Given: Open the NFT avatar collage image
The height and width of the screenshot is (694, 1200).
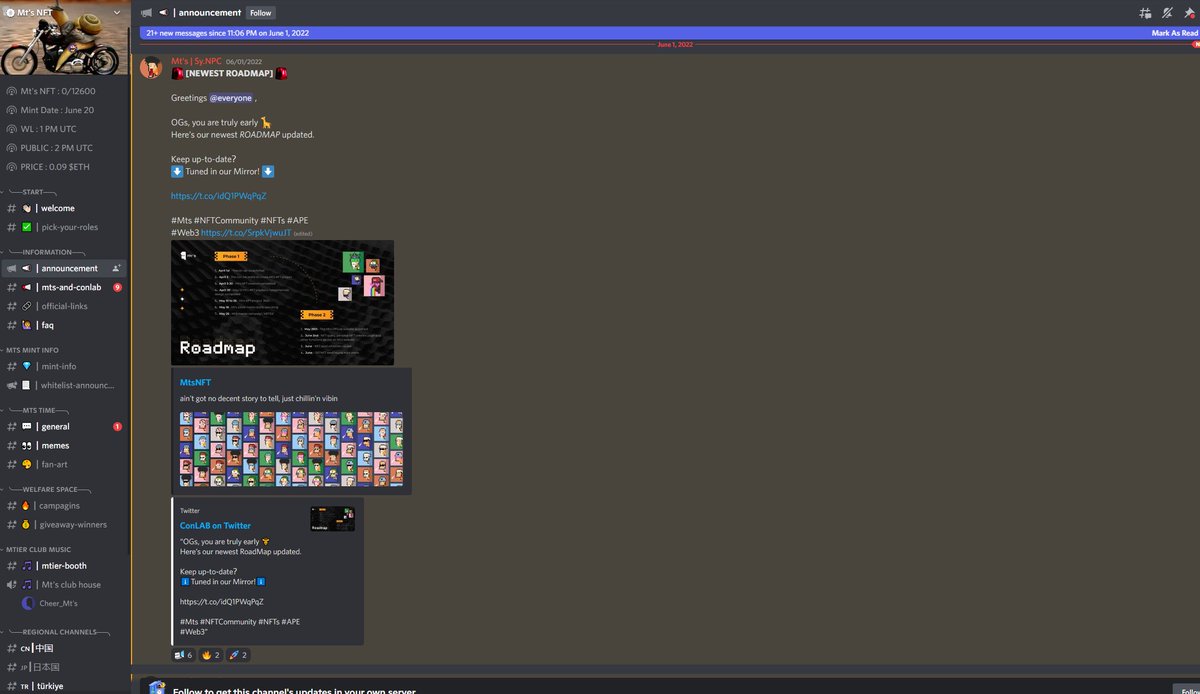Looking at the screenshot, I should pos(291,449).
